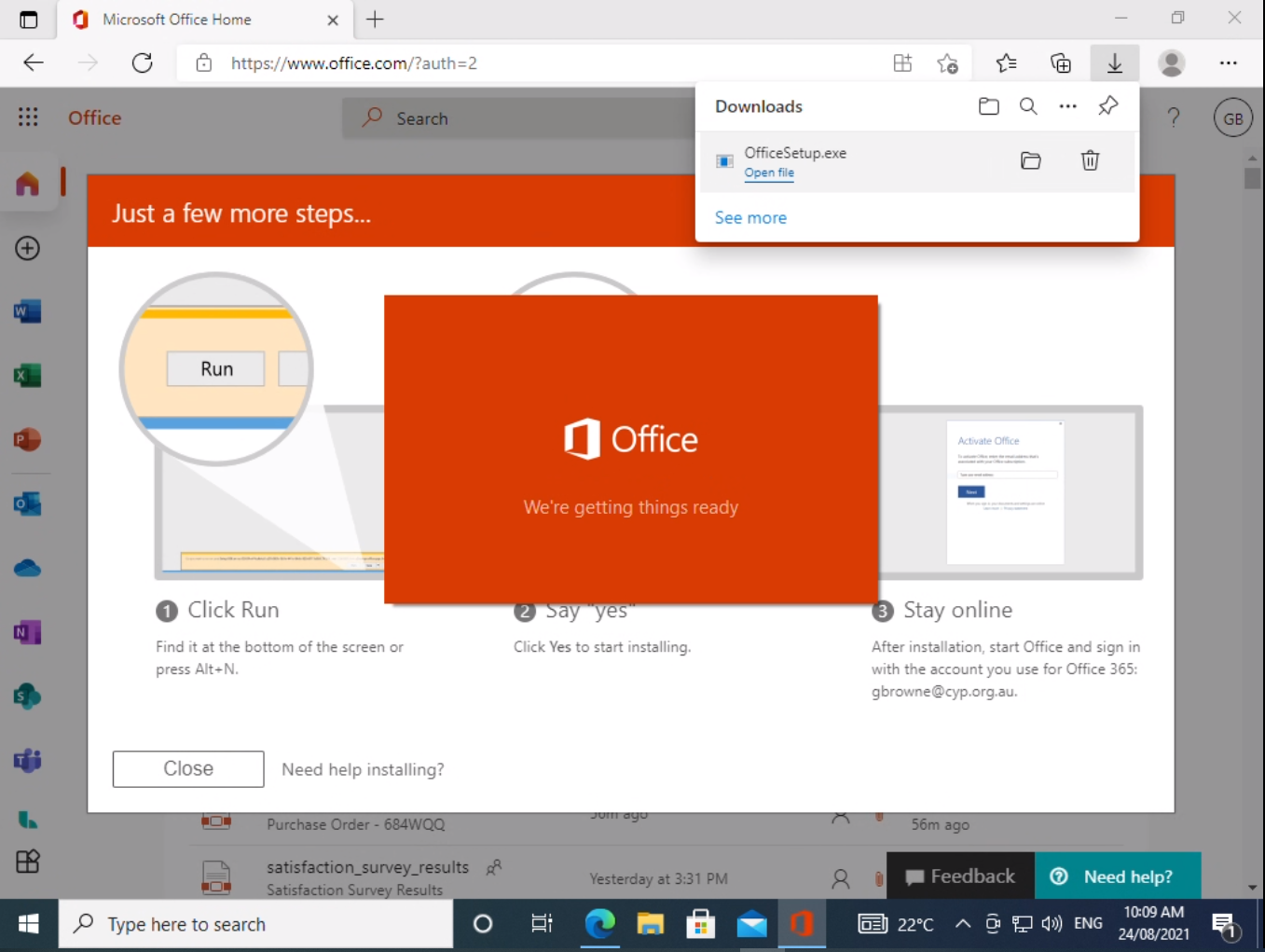Click Windows taskbar search box
1265x952 pixels.
pos(256,924)
